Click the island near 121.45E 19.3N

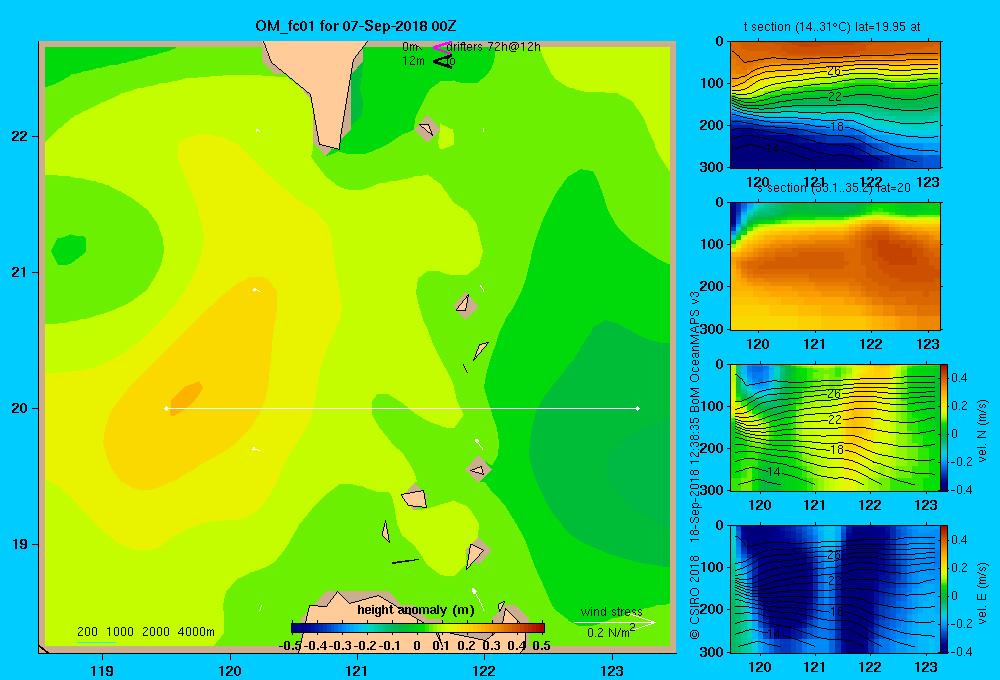[414, 496]
